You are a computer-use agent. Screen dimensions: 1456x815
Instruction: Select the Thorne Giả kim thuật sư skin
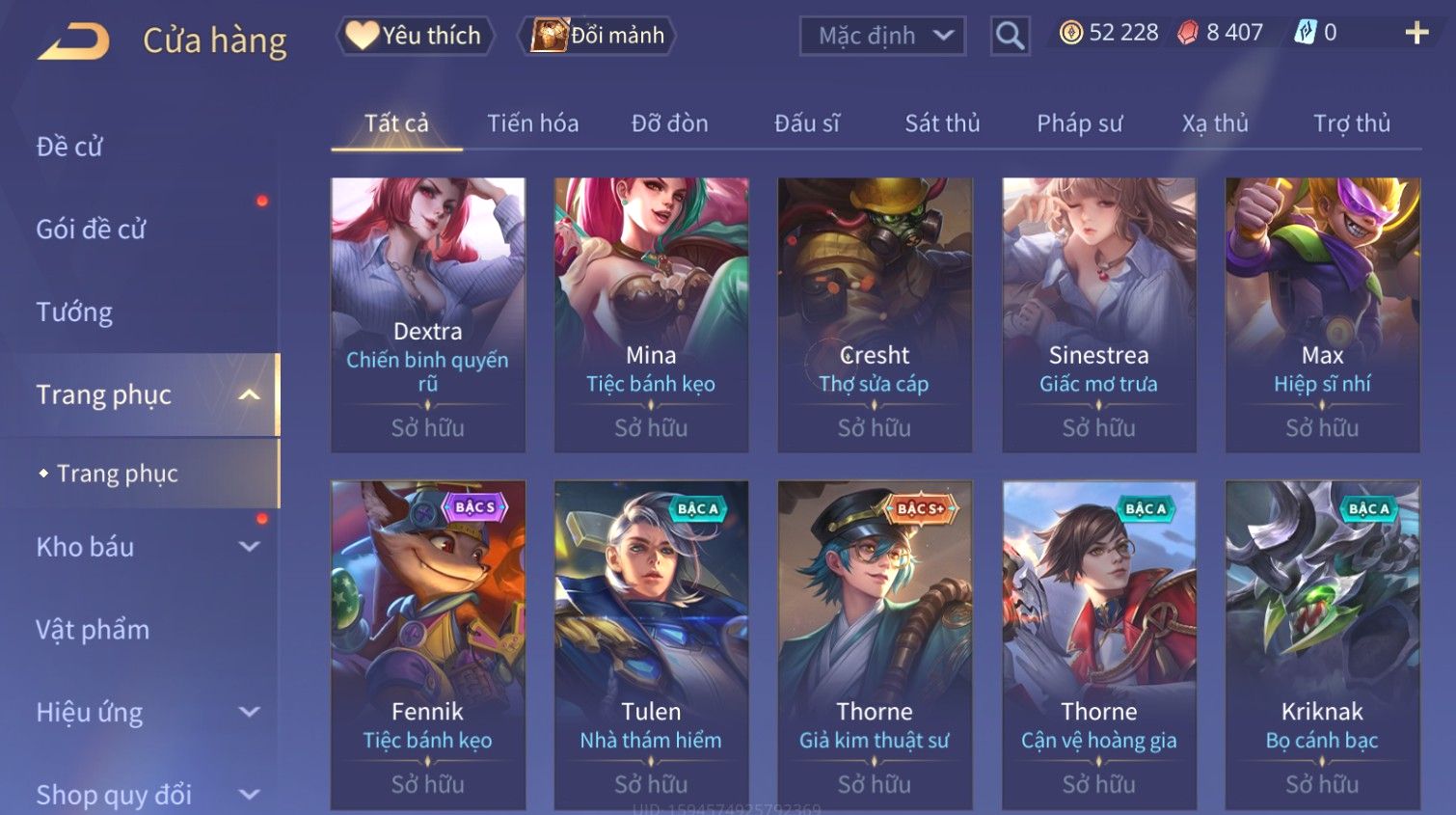pyautogui.click(x=875, y=645)
